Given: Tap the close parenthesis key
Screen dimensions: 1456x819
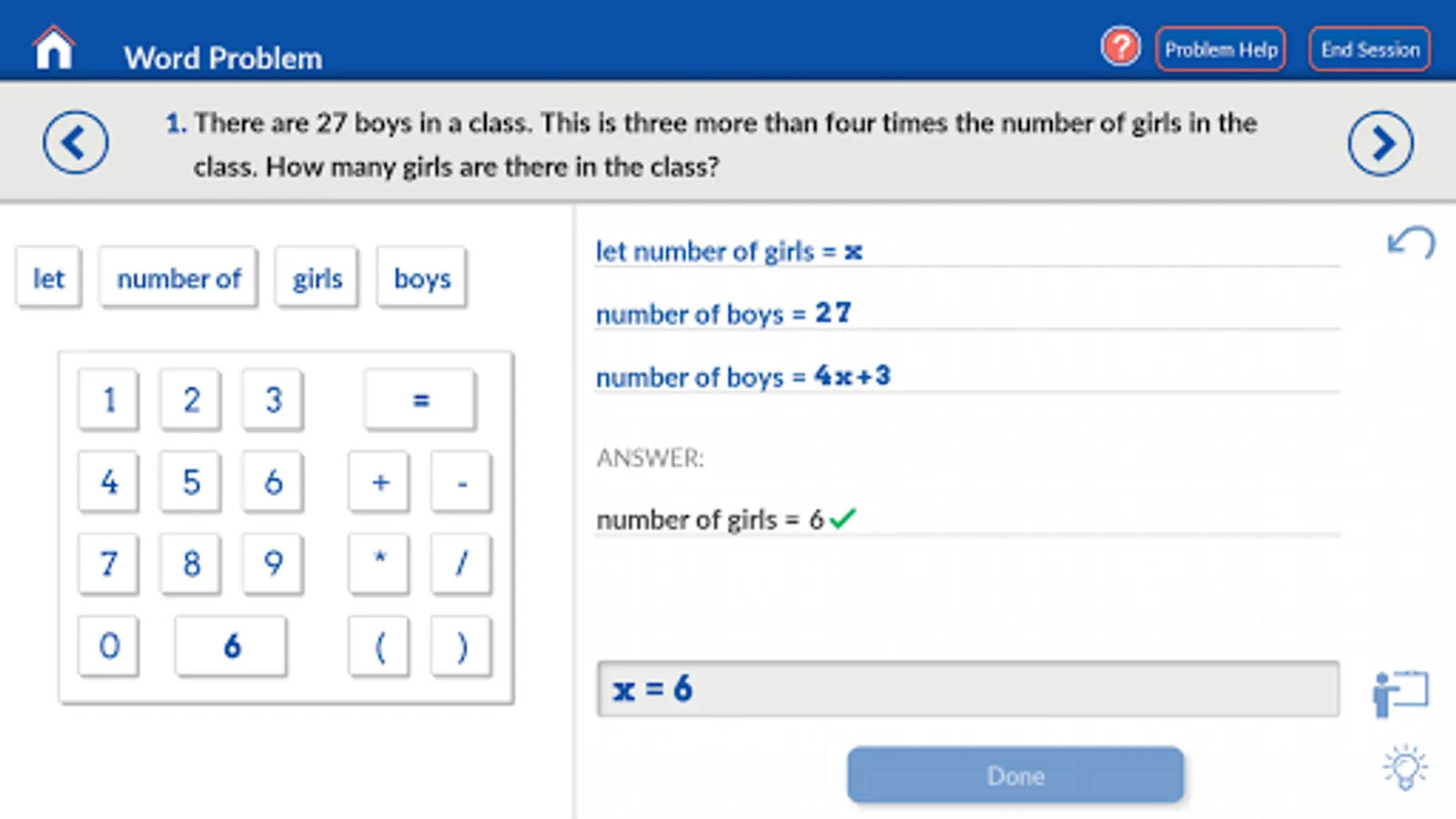Looking at the screenshot, I should (x=461, y=646).
